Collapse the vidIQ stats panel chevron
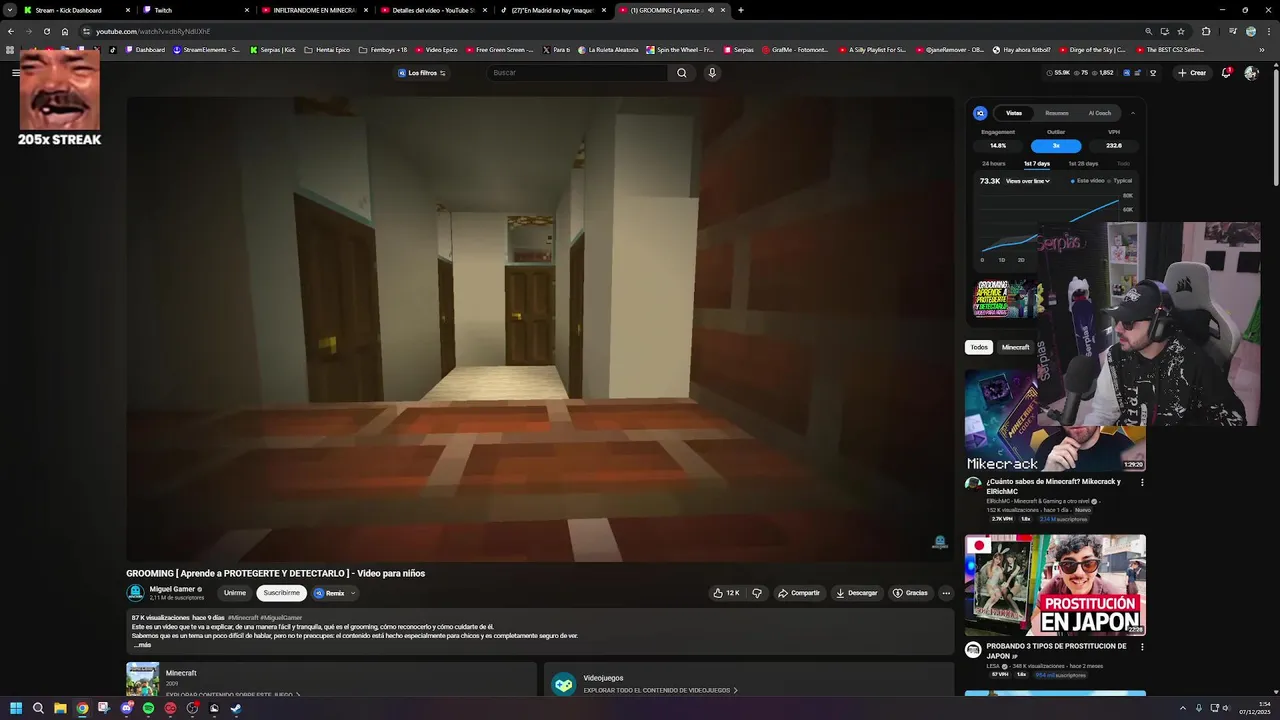Screen dimensions: 1280x720 1133,113
